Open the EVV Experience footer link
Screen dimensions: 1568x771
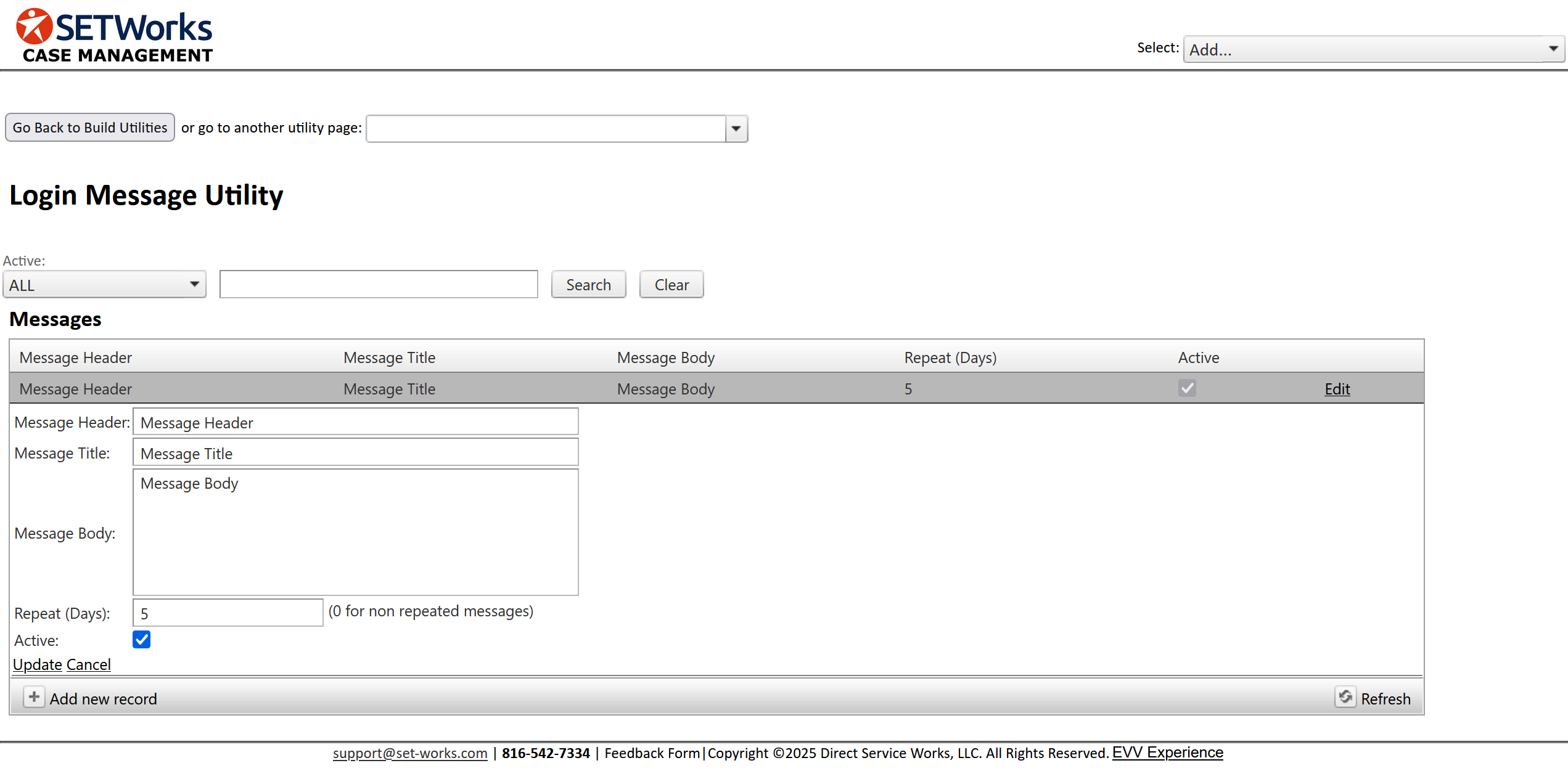click(x=1167, y=753)
